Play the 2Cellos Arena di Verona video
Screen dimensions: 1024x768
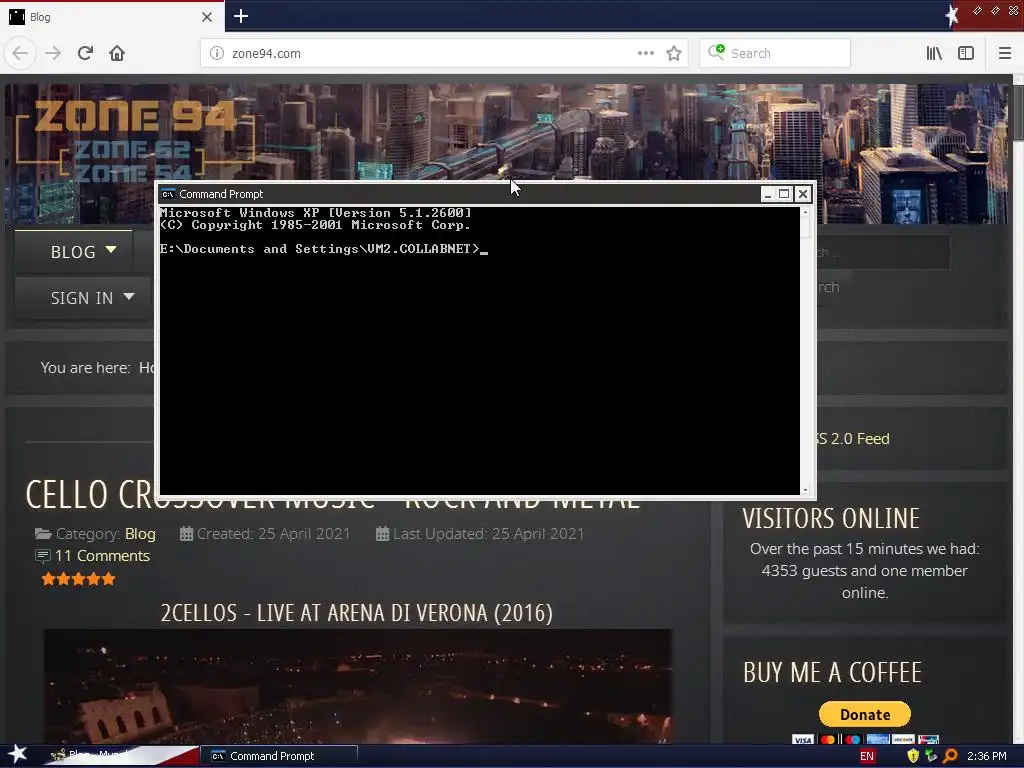tap(357, 686)
